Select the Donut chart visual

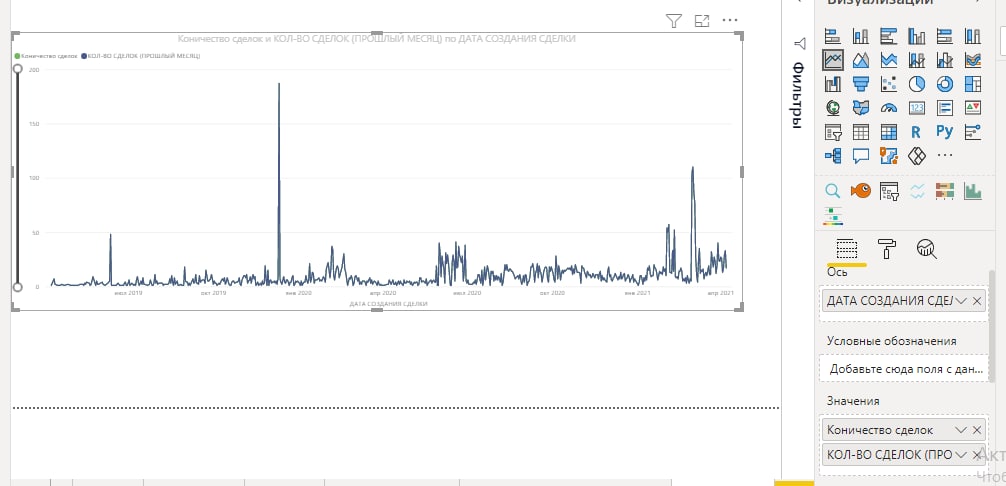(944, 83)
